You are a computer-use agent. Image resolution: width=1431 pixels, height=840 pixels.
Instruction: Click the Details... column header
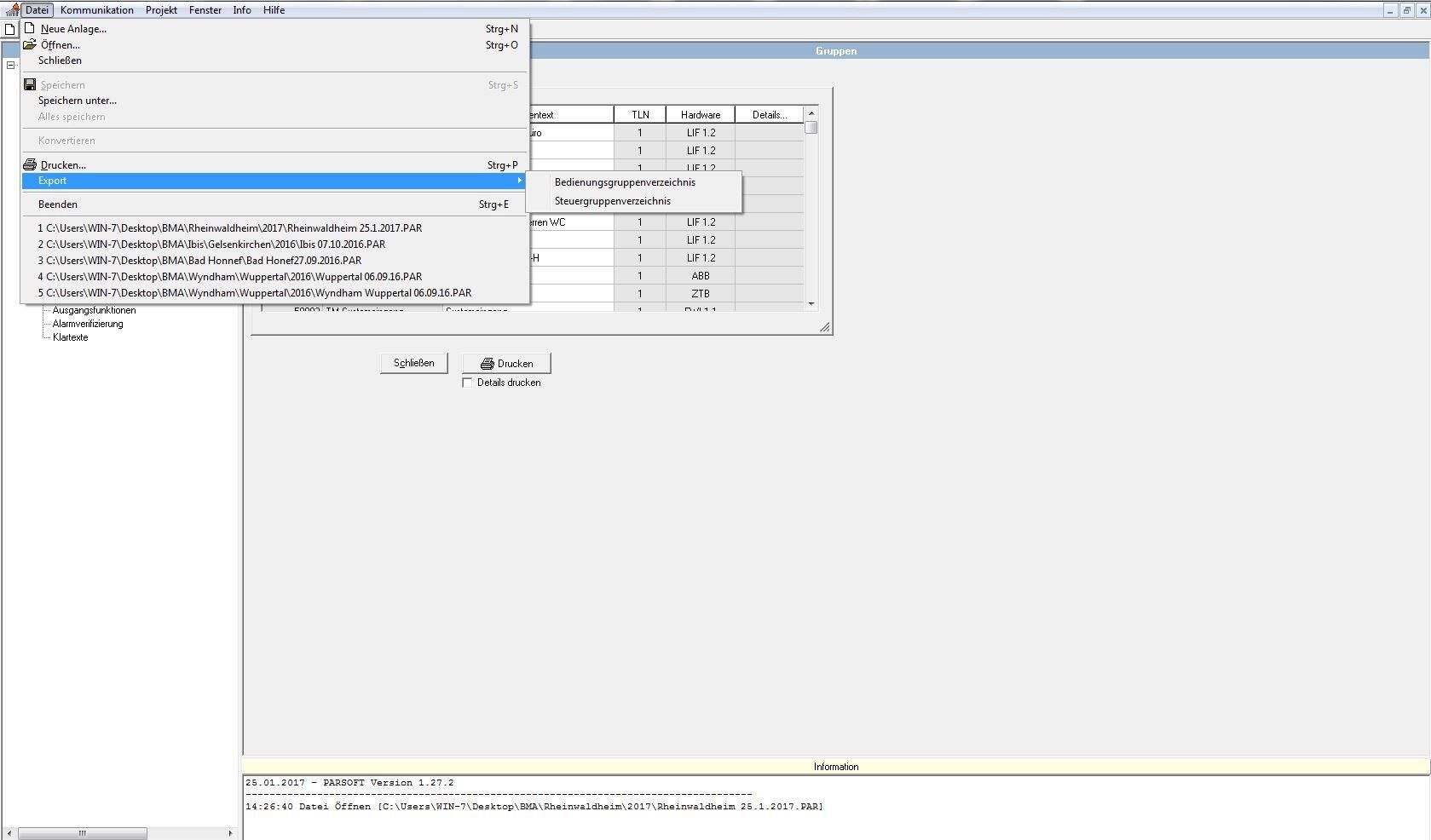(769, 115)
